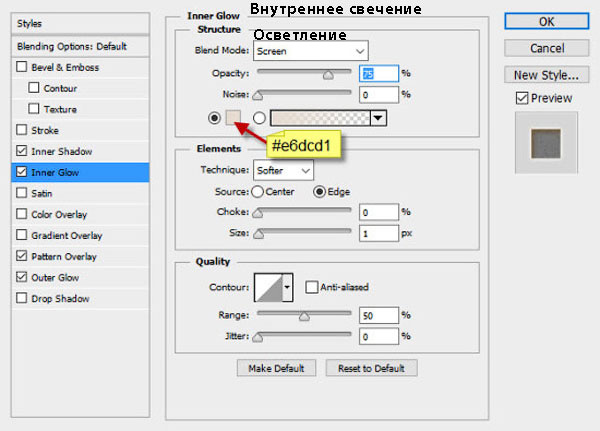Open the Technique Softer dropdown
This screenshot has height=431, width=600.
pos(283,170)
